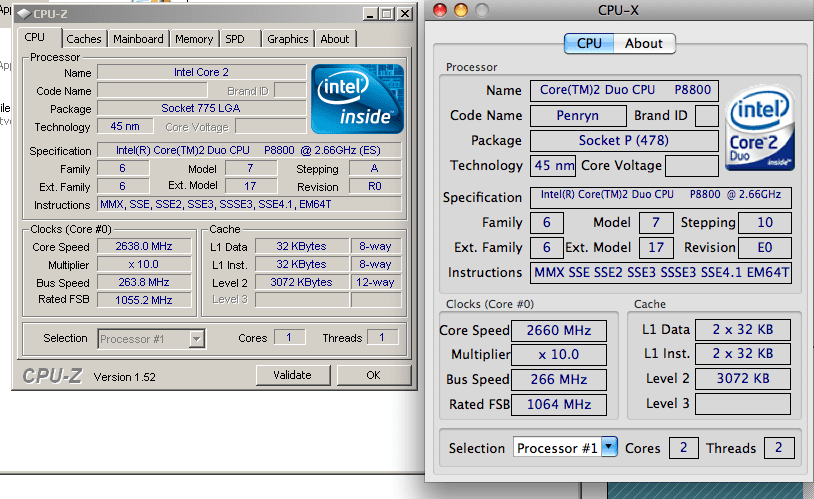
Task: Click the 2660 MHz Core Speed value
Action: [559, 330]
